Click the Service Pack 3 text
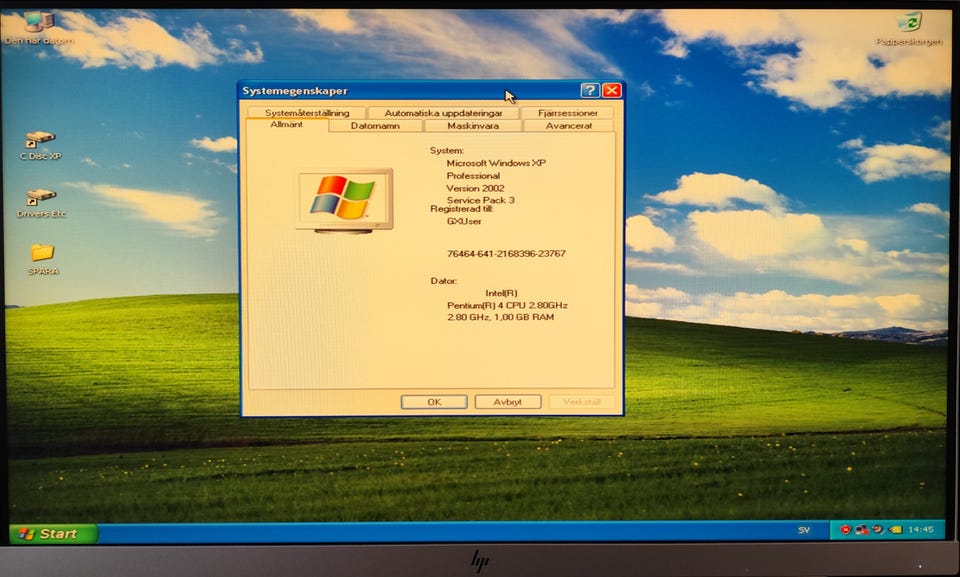The height and width of the screenshot is (577, 960). 481,200
